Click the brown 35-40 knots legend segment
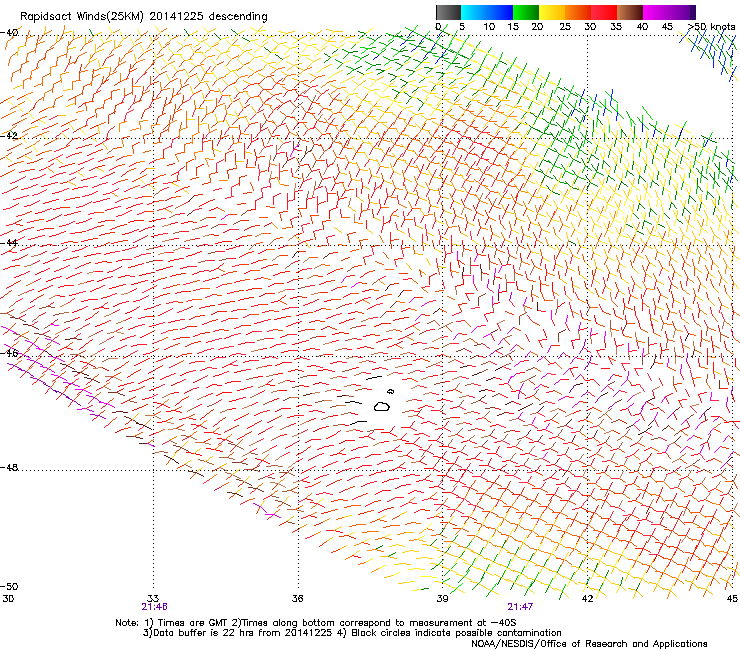 pyautogui.click(x=630, y=12)
